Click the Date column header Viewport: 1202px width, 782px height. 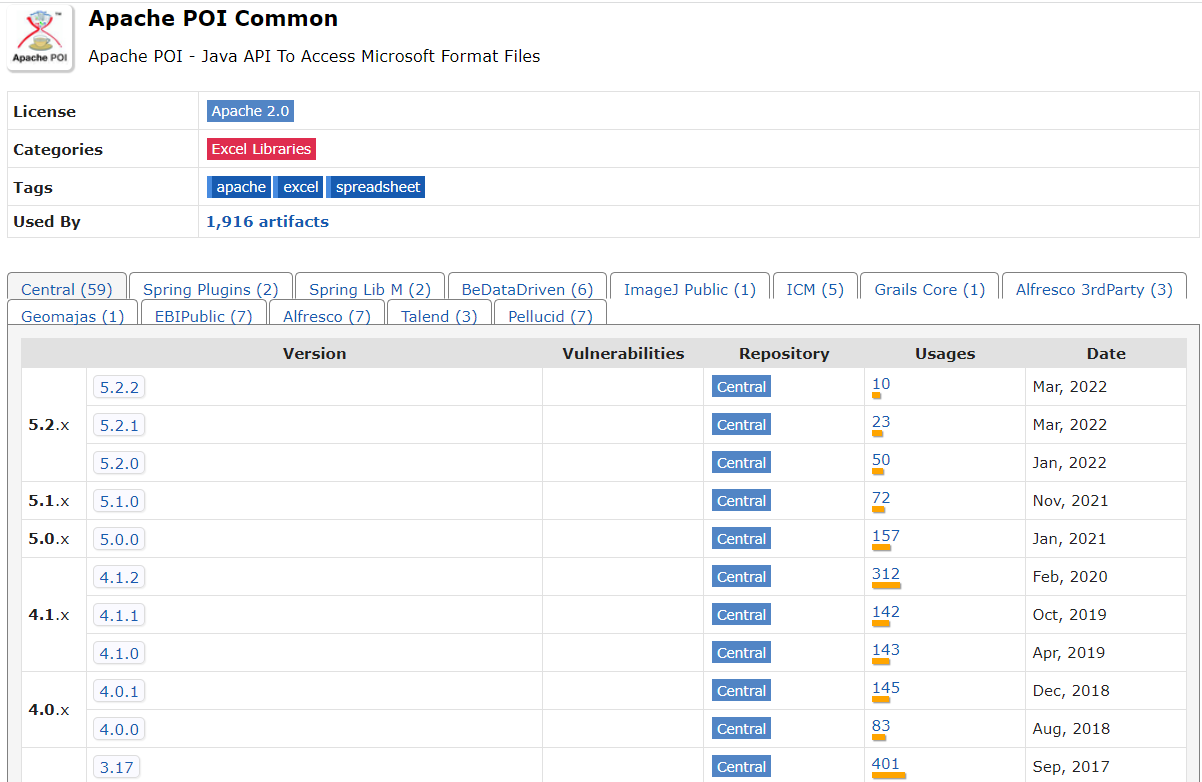[1106, 353]
